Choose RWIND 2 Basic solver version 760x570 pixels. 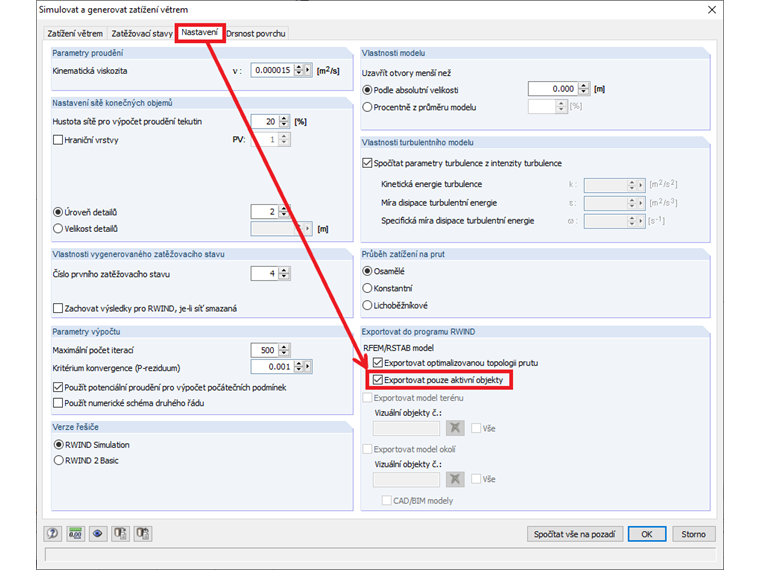(x=59, y=460)
